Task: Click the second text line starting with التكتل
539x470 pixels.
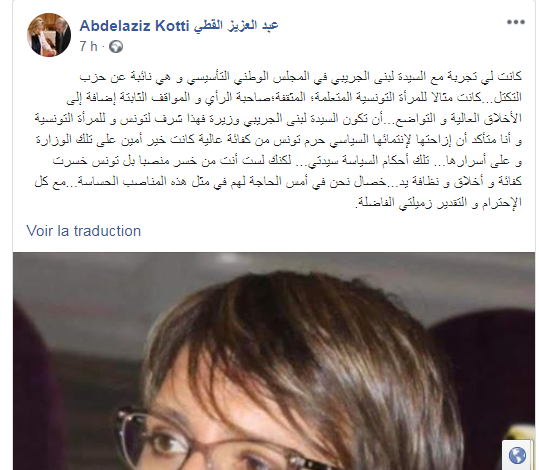Action: (x=294, y=98)
